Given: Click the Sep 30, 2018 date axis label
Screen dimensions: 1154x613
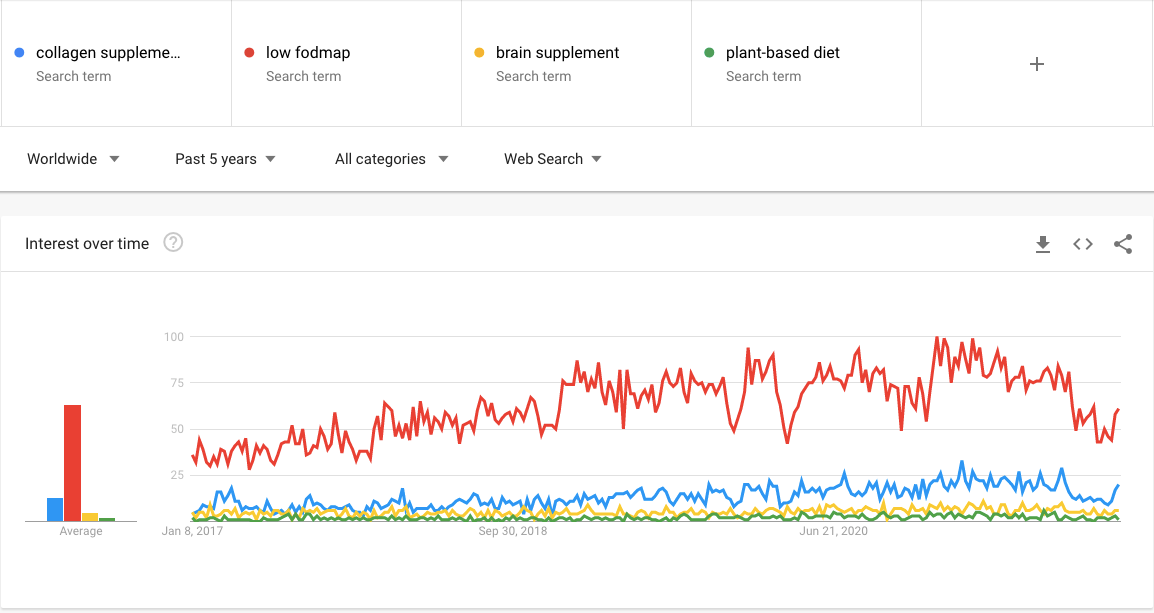Looking at the screenshot, I should click(x=513, y=531).
